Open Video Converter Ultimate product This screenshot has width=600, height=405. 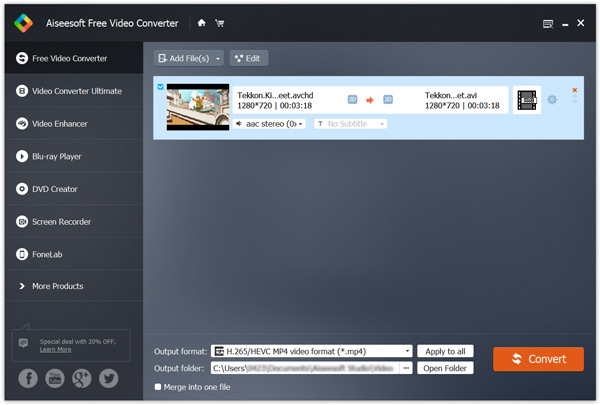(x=74, y=91)
